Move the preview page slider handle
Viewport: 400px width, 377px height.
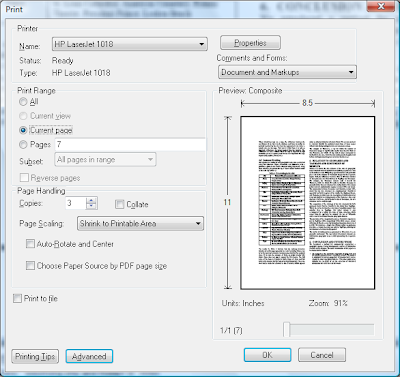click(x=287, y=330)
